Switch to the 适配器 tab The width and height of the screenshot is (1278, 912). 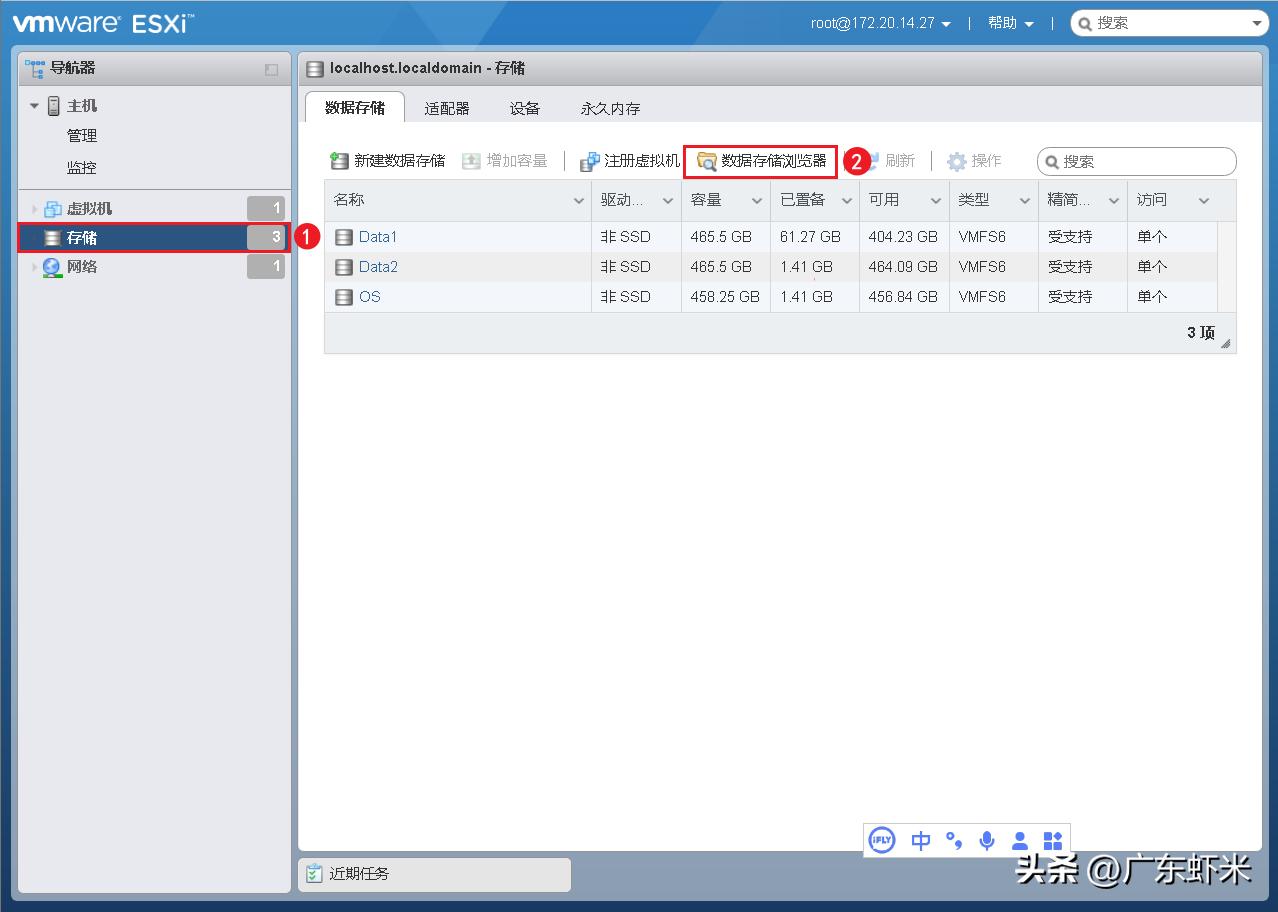click(447, 107)
